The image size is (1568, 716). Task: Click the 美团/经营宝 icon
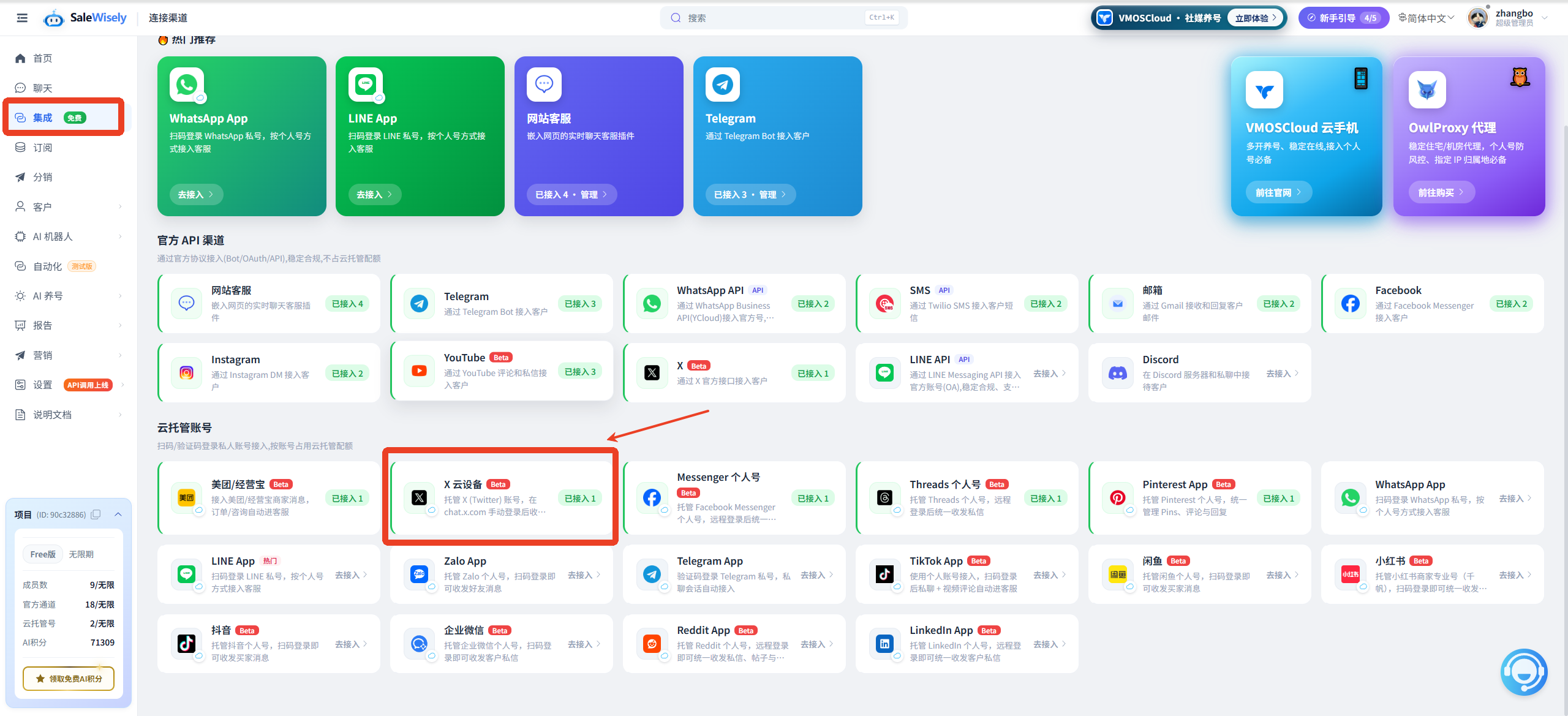coord(186,497)
